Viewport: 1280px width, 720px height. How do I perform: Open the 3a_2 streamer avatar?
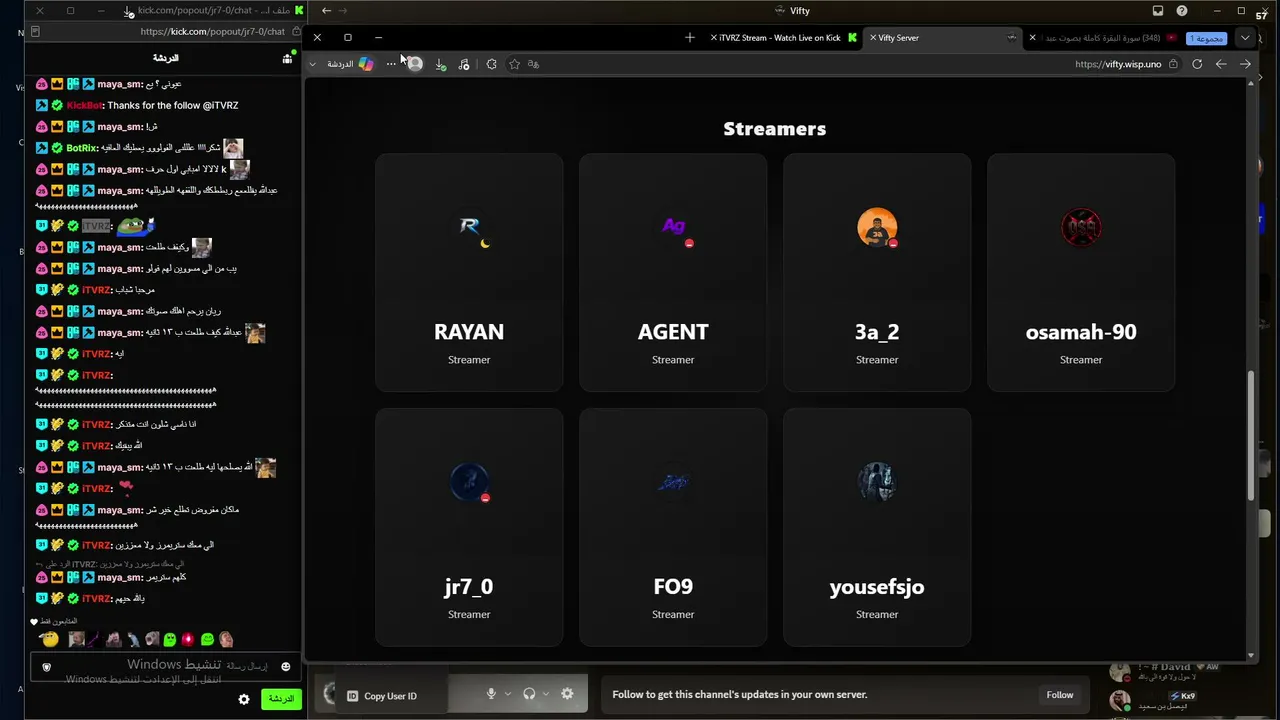click(x=877, y=228)
